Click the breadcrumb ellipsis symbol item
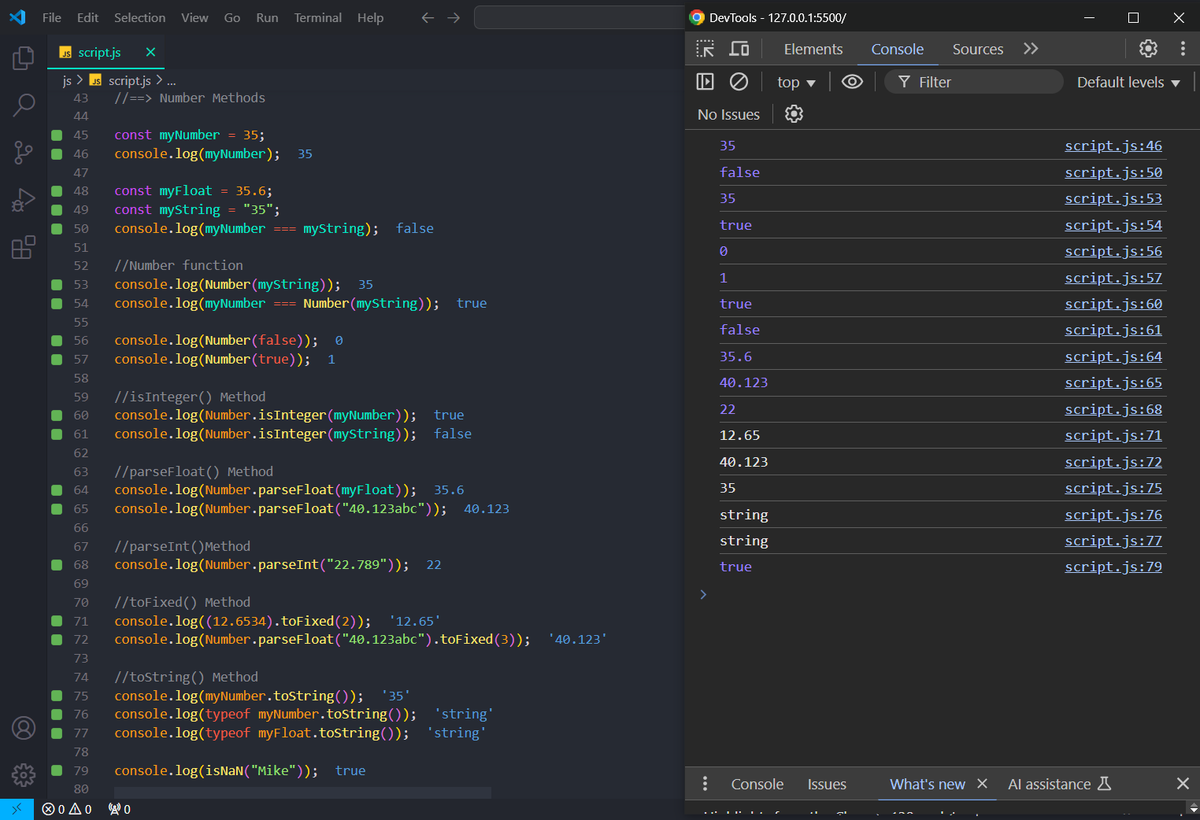Viewport: 1200px width, 820px height. [173, 80]
